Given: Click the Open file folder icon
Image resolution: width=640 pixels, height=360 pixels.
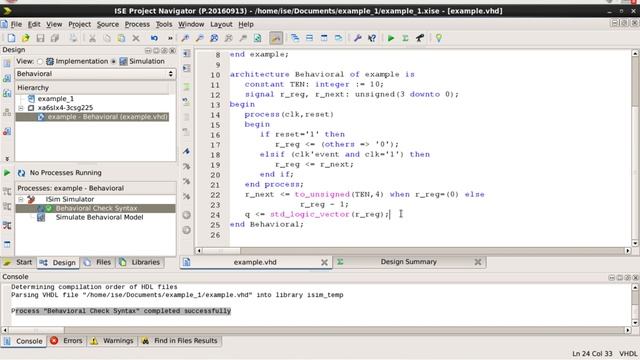Looking at the screenshot, I should coord(26,38).
